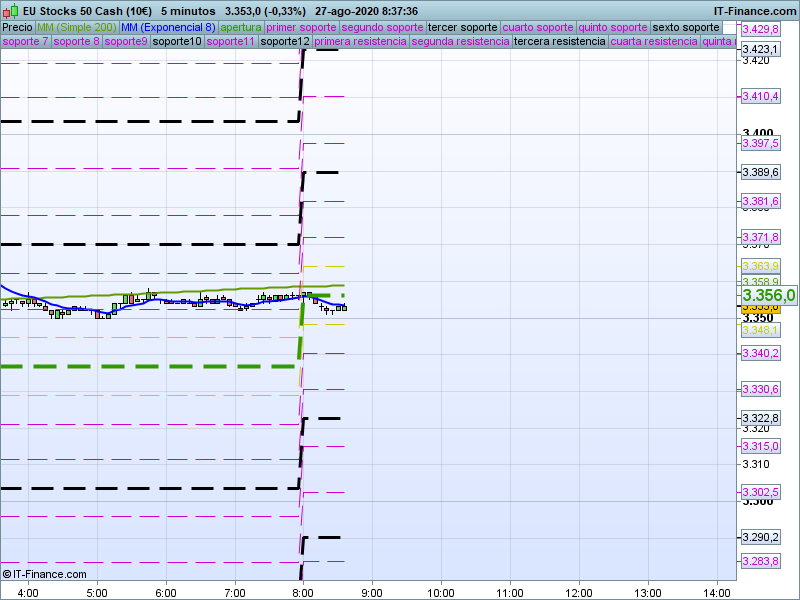This screenshot has height=600, width=800.
Task: Select the primer soporte legend label
Action: pos(301,27)
